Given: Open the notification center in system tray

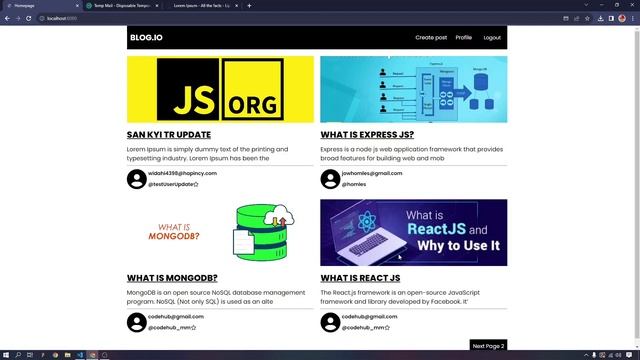Looking at the screenshot, I should tap(629, 355).
